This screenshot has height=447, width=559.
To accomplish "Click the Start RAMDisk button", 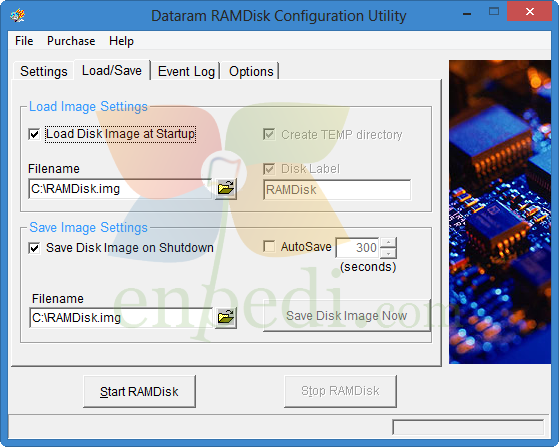I will (x=139, y=391).
